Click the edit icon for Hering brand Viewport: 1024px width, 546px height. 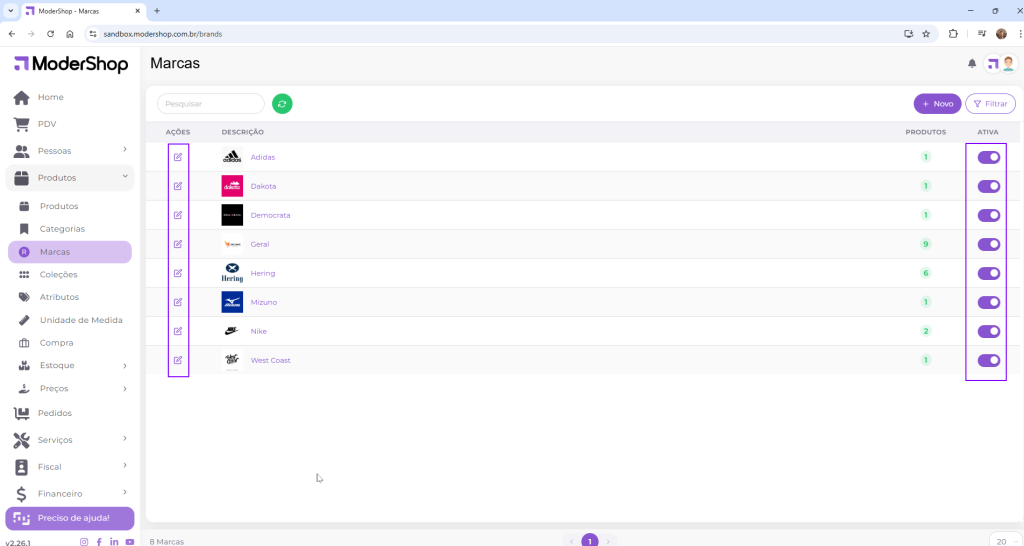click(x=178, y=273)
